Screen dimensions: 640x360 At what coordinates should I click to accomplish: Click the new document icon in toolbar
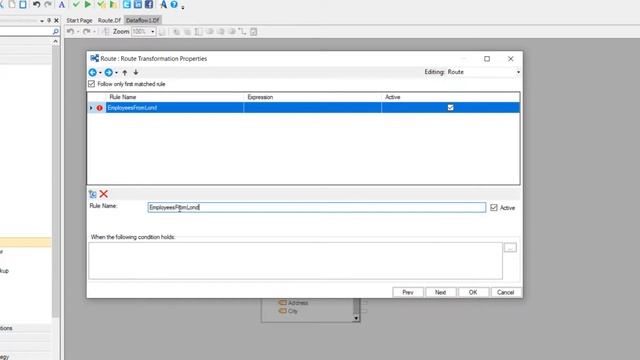tap(12, 4)
